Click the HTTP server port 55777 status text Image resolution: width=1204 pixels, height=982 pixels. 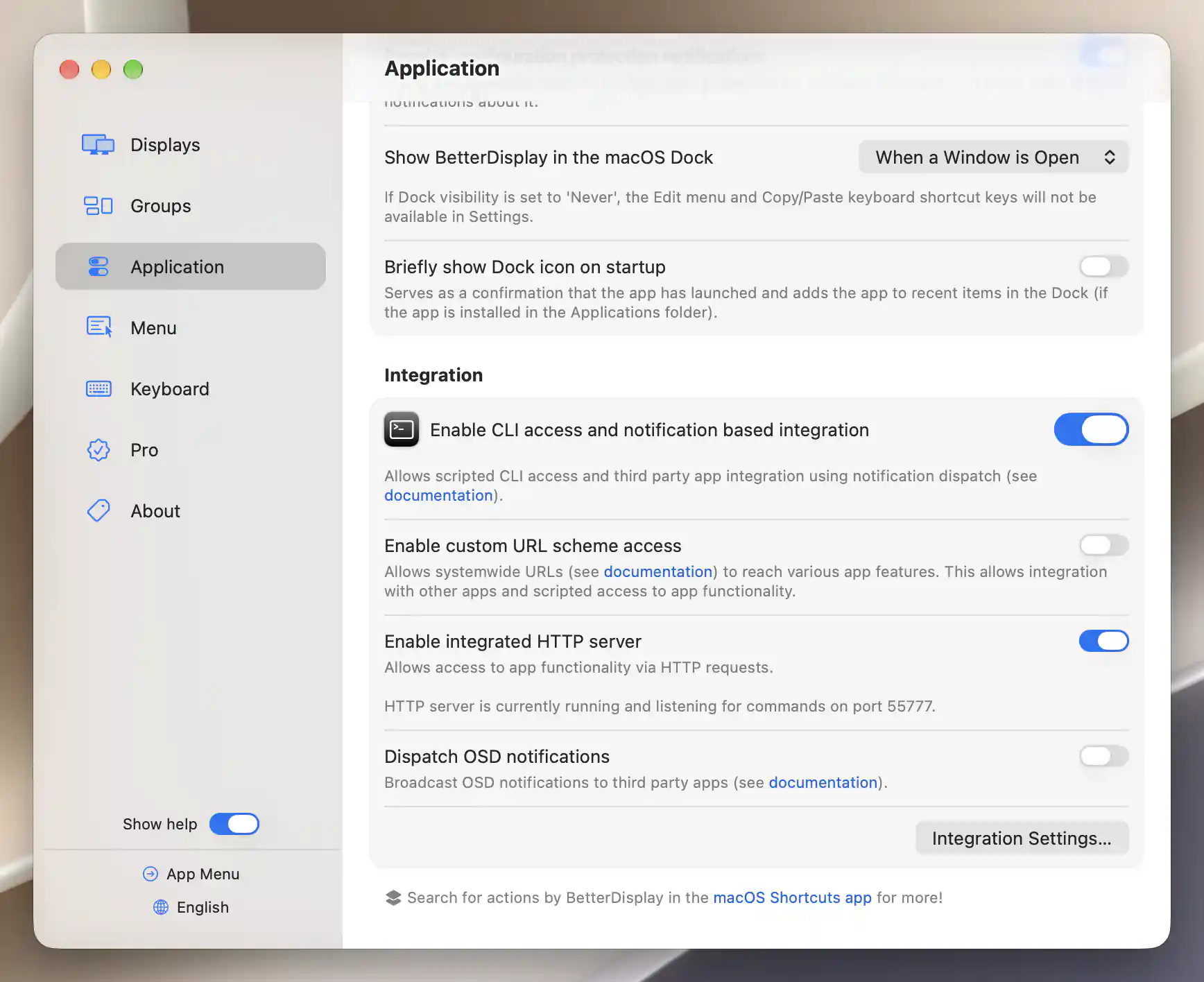660,706
